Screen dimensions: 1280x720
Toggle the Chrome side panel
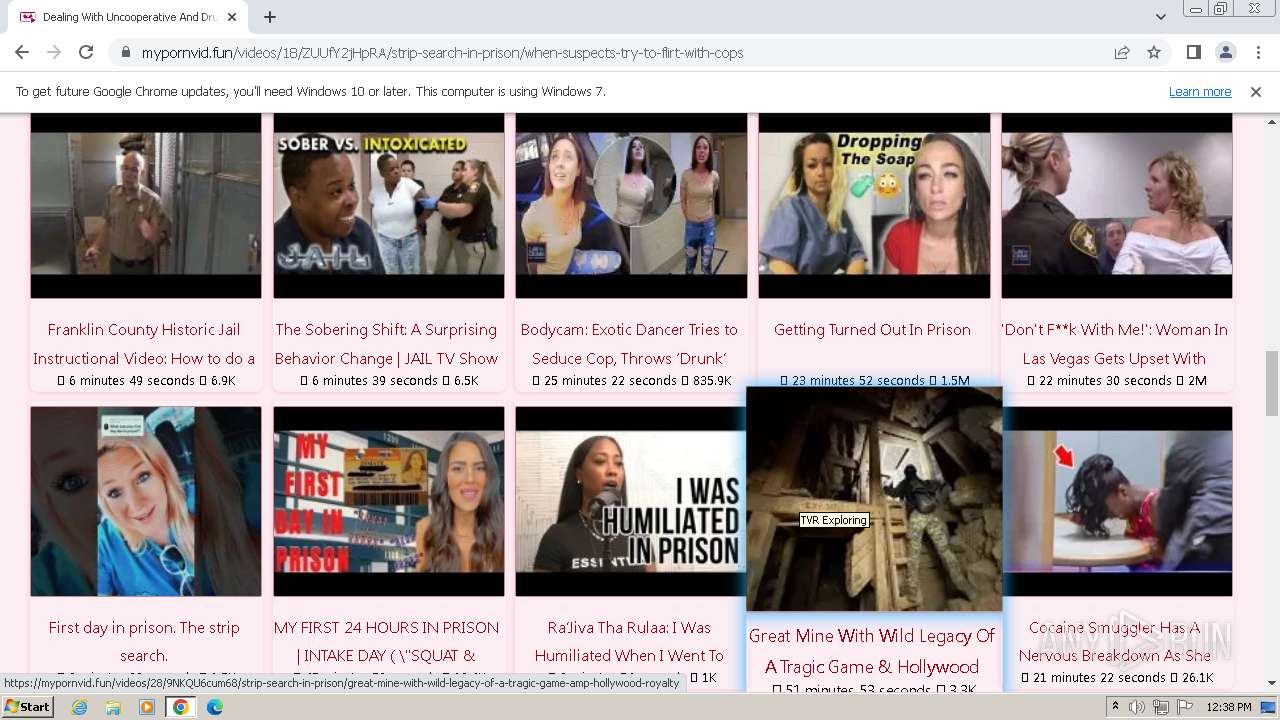pos(1193,53)
